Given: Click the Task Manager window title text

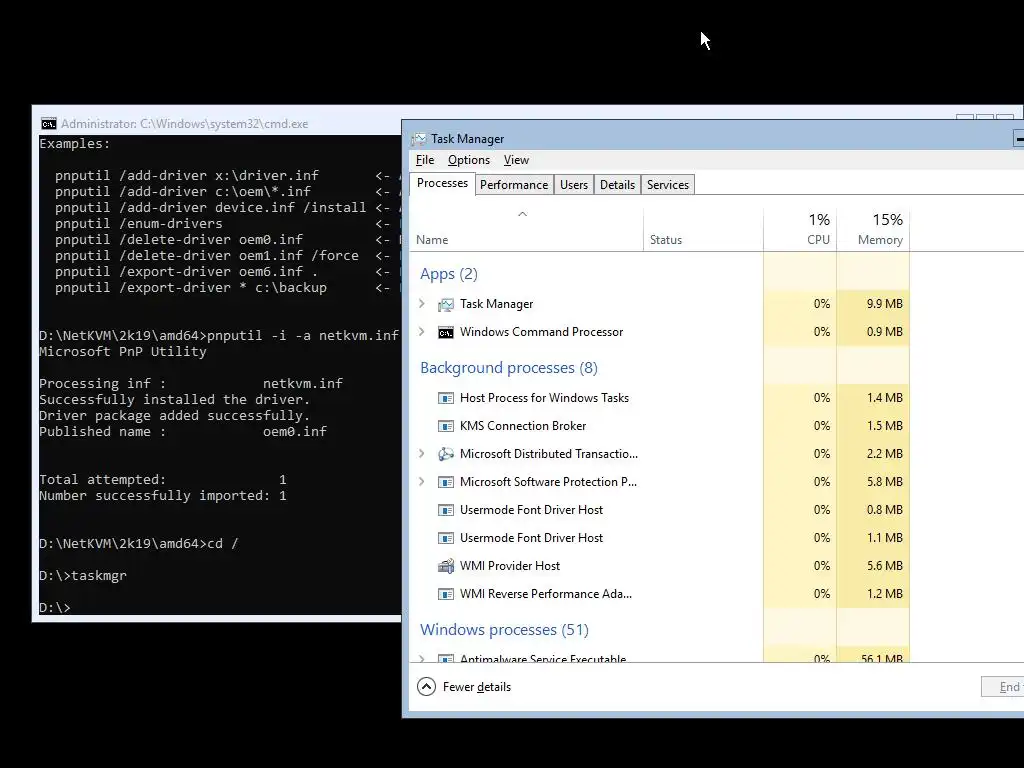Looking at the screenshot, I should pyautogui.click(x=467, y=139).
